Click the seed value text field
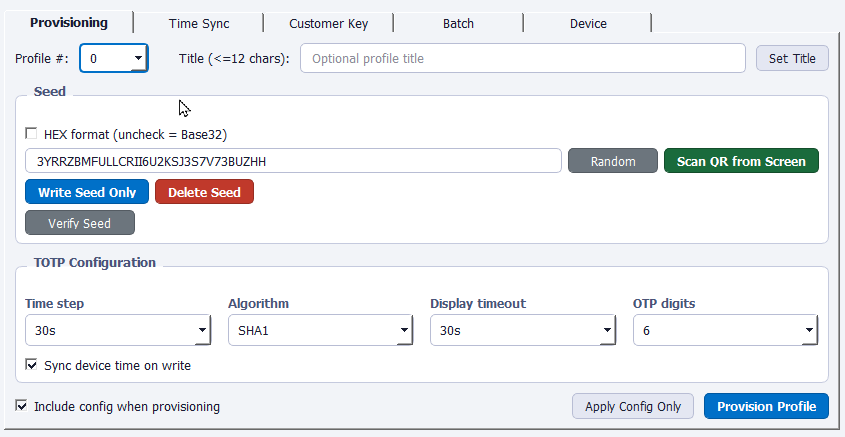The image size is (845, 437). point(292,161)
